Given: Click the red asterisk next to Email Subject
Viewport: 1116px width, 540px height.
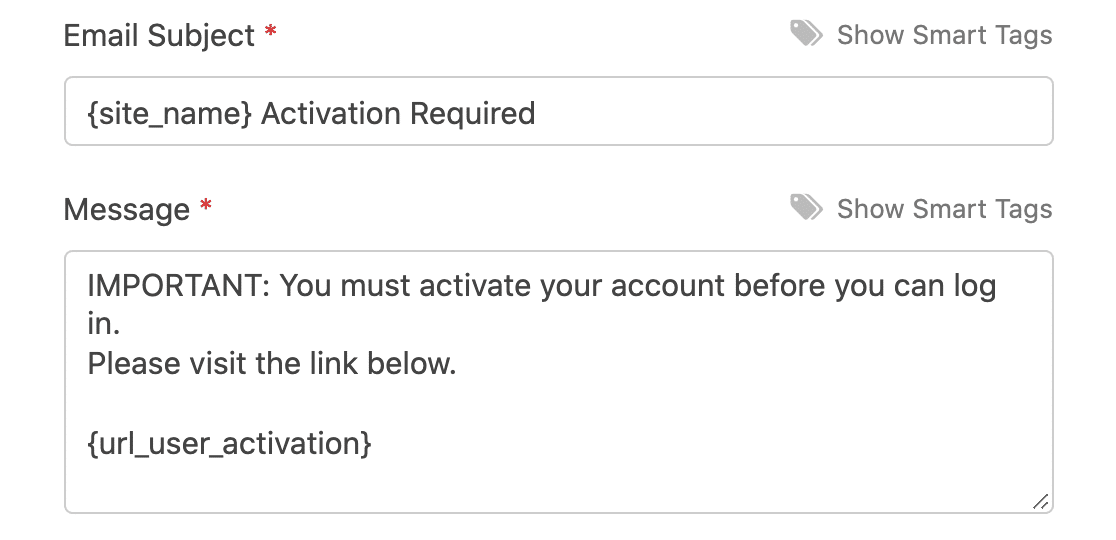Looking at the screenshot, I should pos(270,32).
